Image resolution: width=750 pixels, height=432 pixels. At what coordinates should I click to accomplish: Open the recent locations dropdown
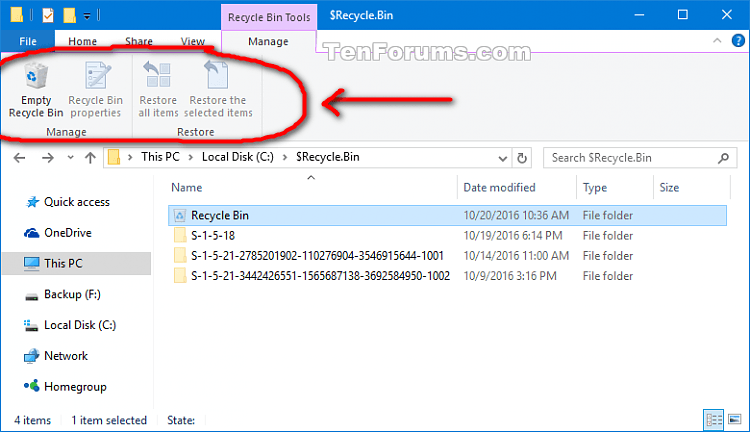tap(70, 157)
